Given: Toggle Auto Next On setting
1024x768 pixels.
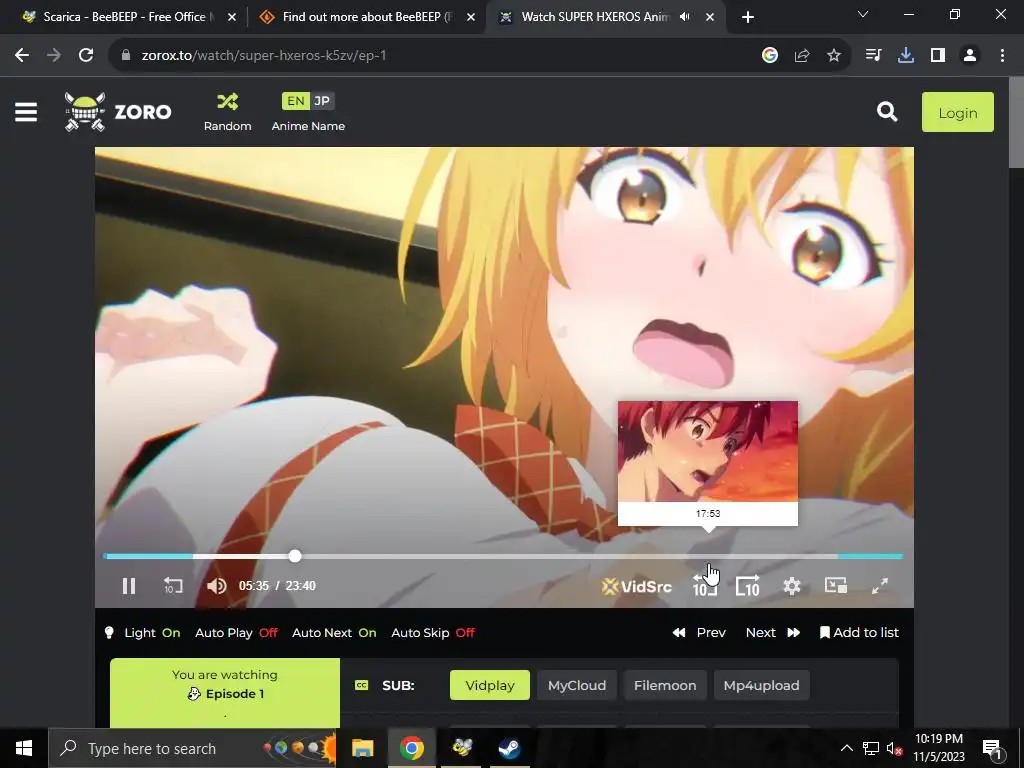Looking at the screenshot, I should point(334,633).
